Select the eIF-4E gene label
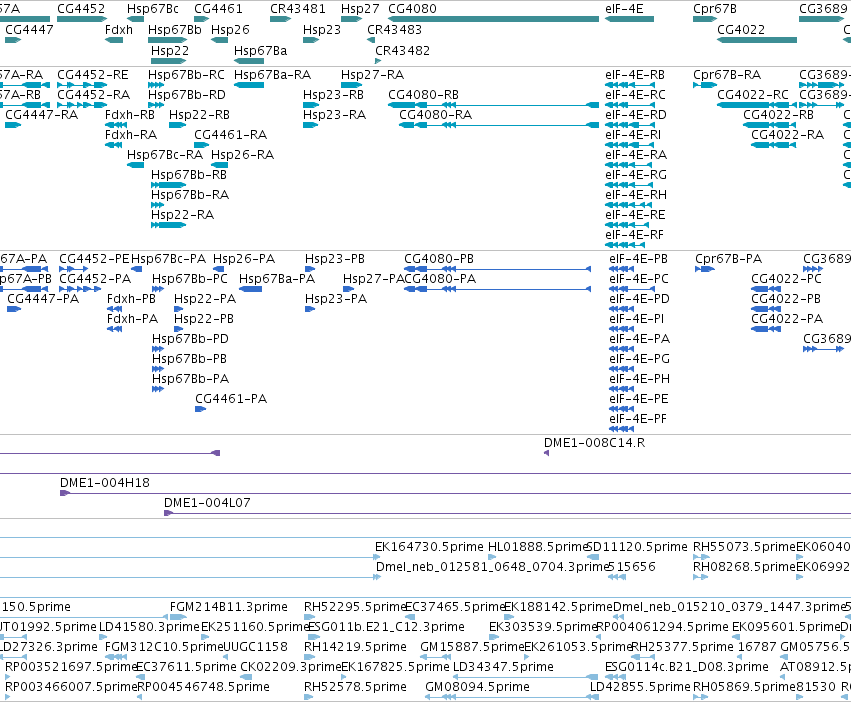The height and width of the screenshot is (702, 851). click(x=624, y=9)
